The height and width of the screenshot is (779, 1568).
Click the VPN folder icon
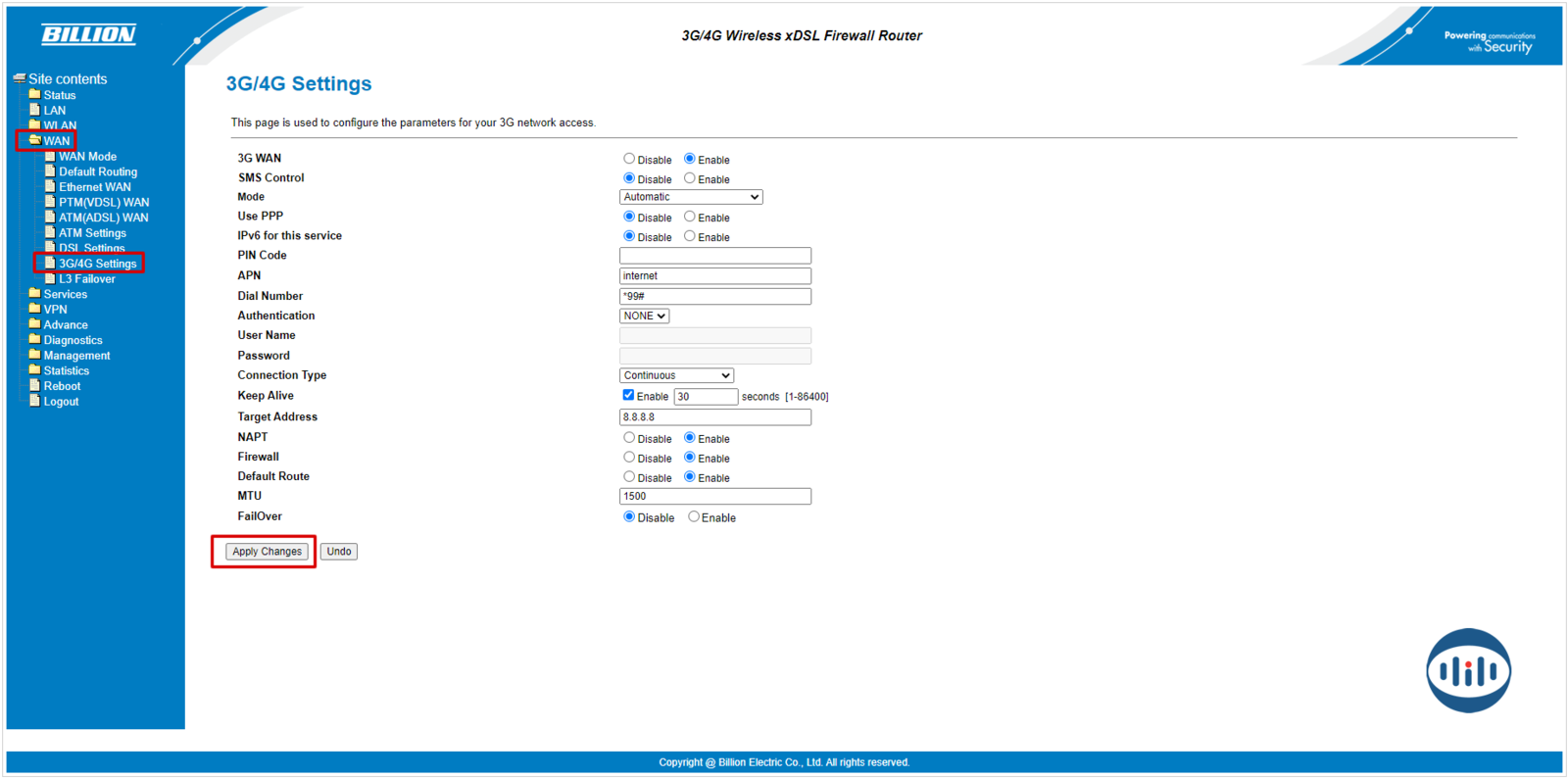[35, 309]
